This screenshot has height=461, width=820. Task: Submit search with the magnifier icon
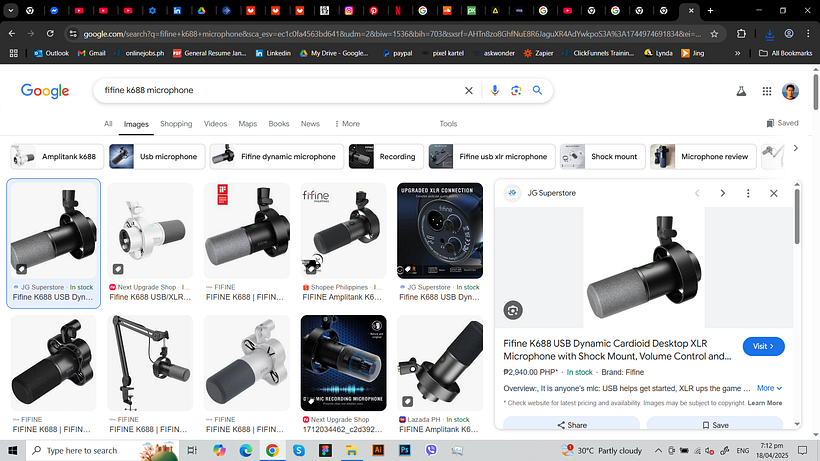(x=537, y=90)
